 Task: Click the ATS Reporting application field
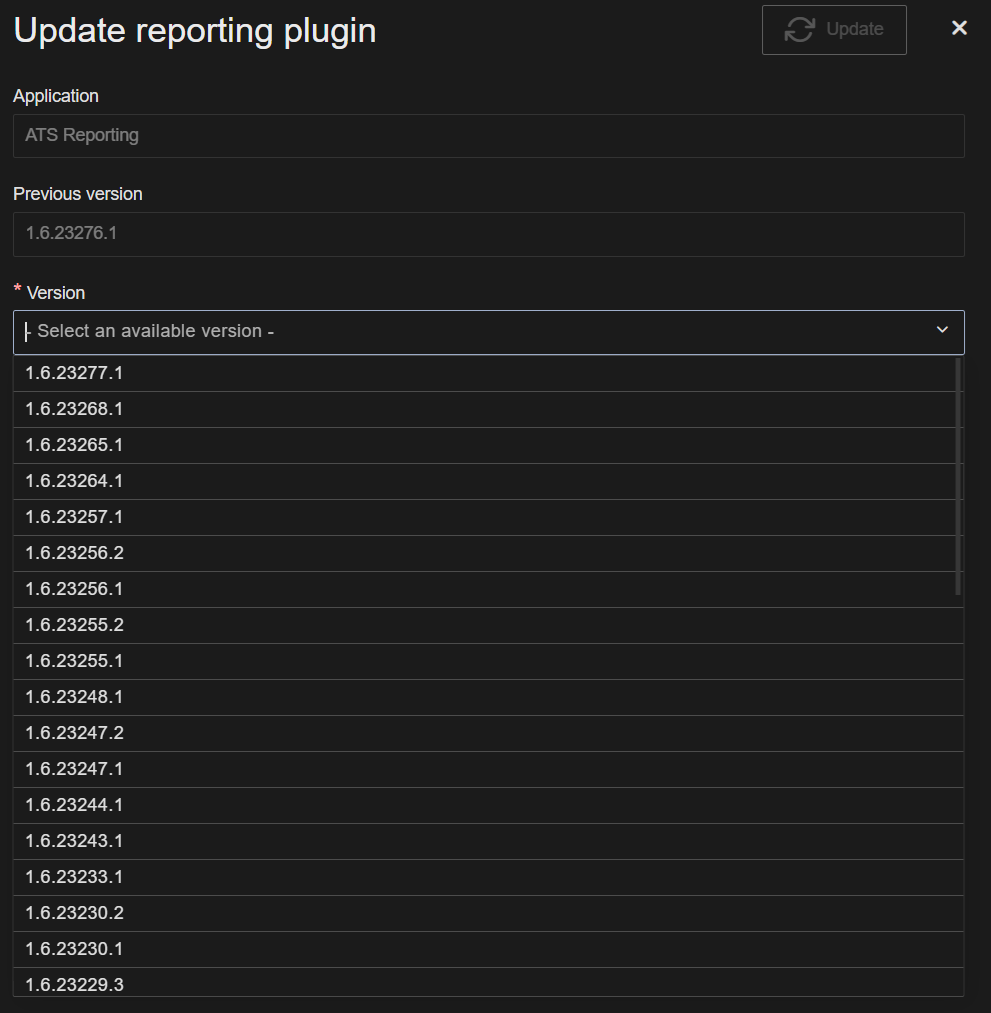tap(488, 135)
